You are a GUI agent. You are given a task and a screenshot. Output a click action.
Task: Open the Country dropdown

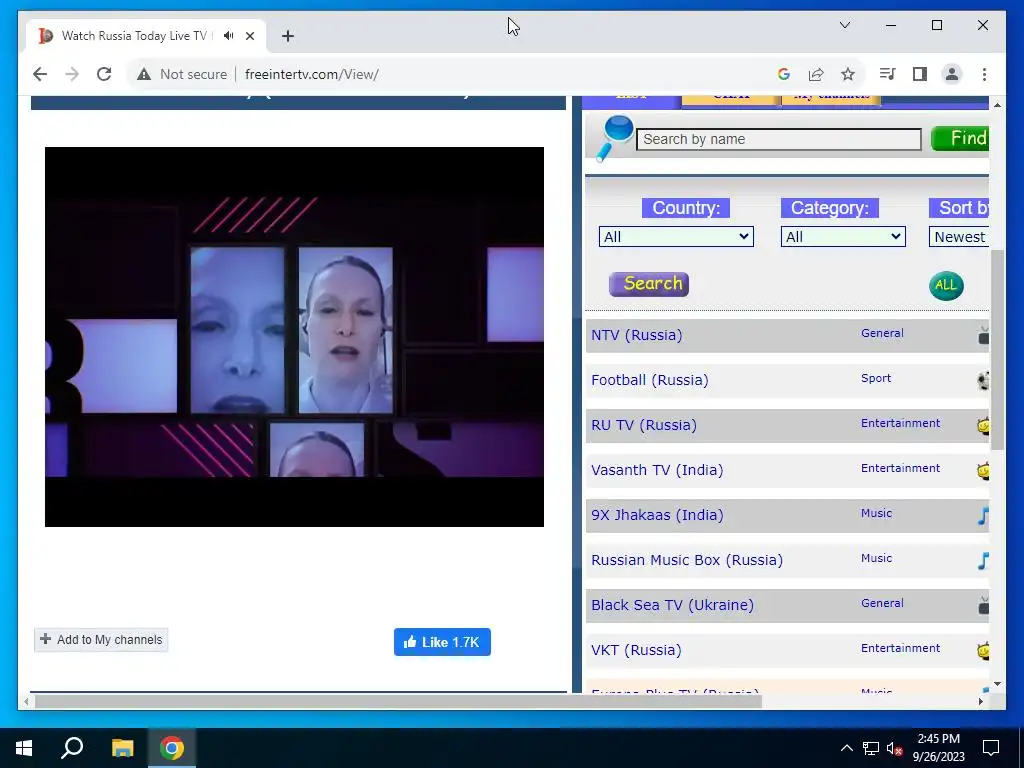click(x=676, y=236)
